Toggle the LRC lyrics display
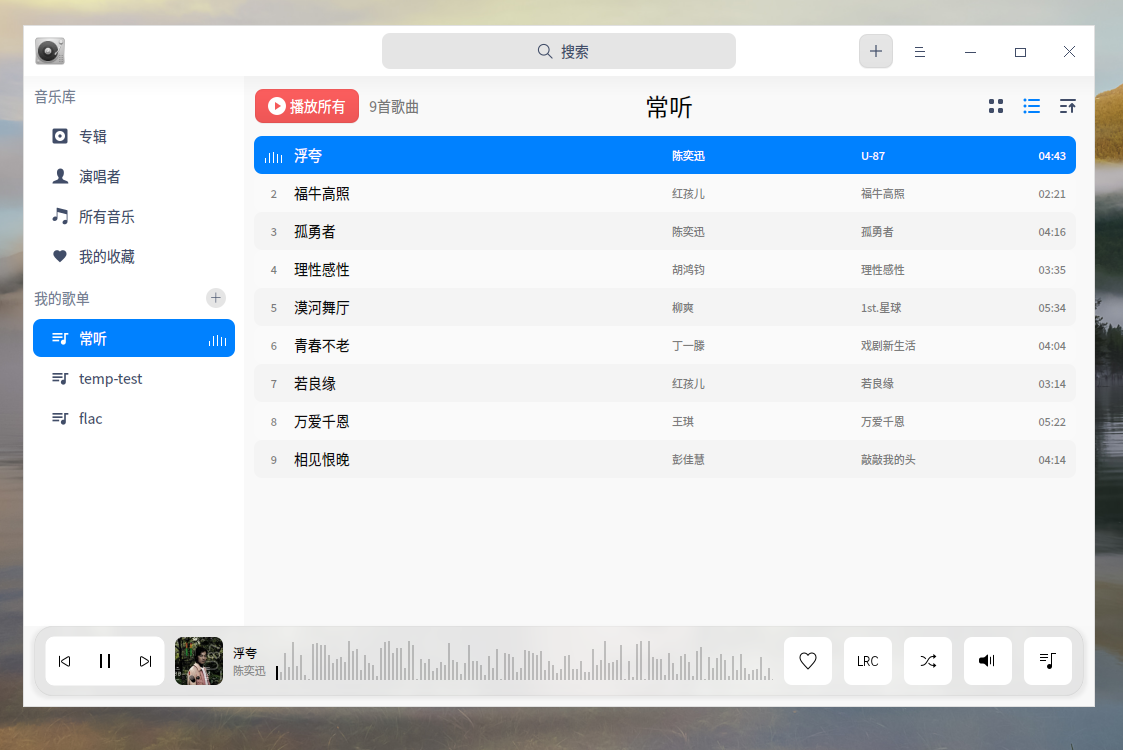 tap(867, 661)
